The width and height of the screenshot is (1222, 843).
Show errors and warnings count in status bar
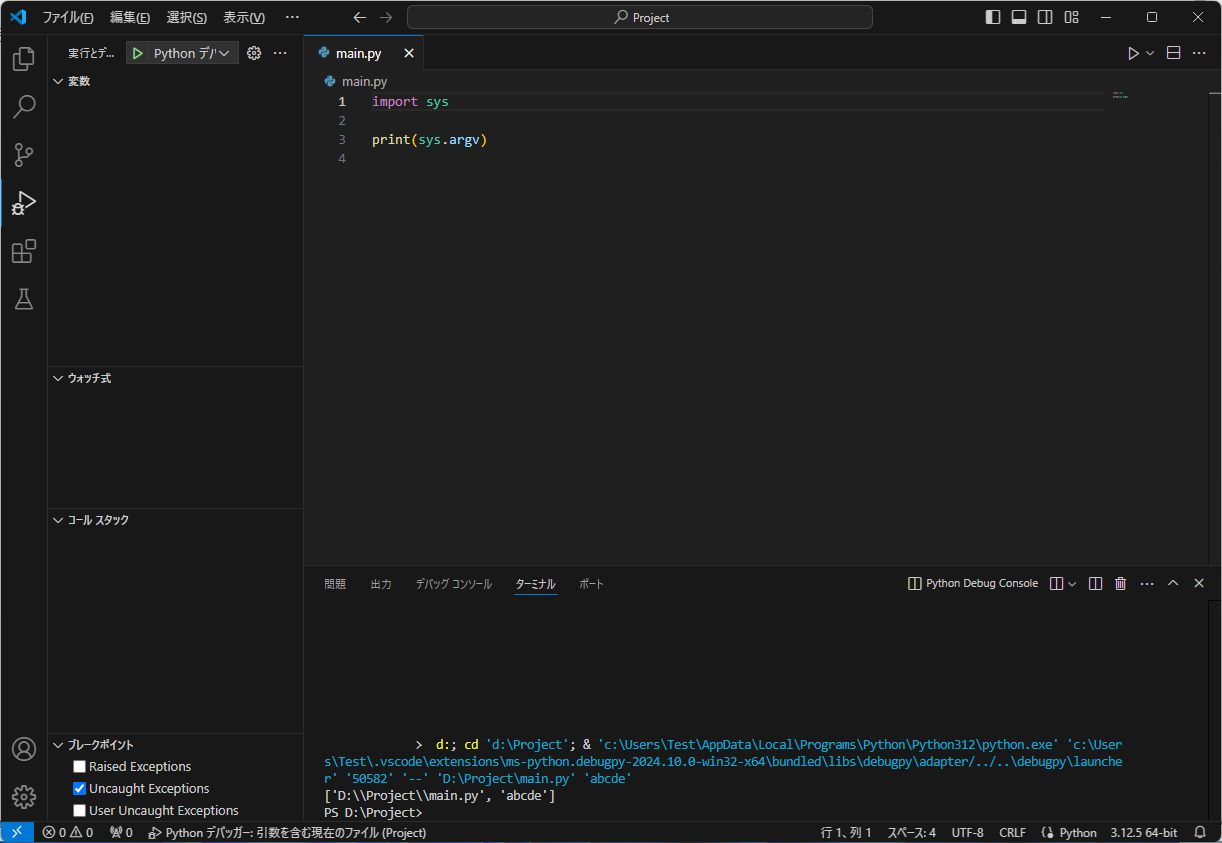(68, 832)
